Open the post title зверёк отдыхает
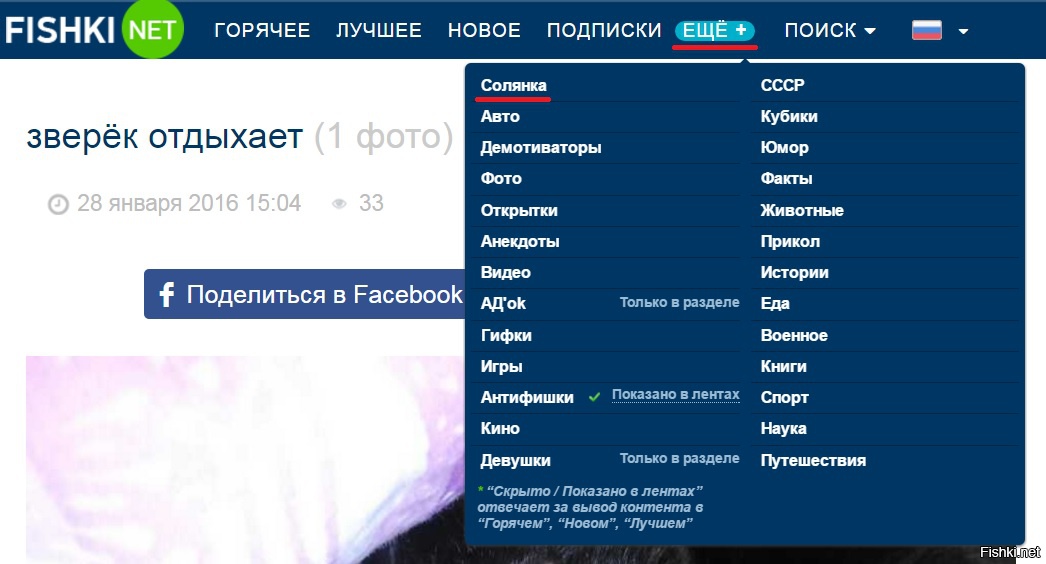 click(164, 137)
